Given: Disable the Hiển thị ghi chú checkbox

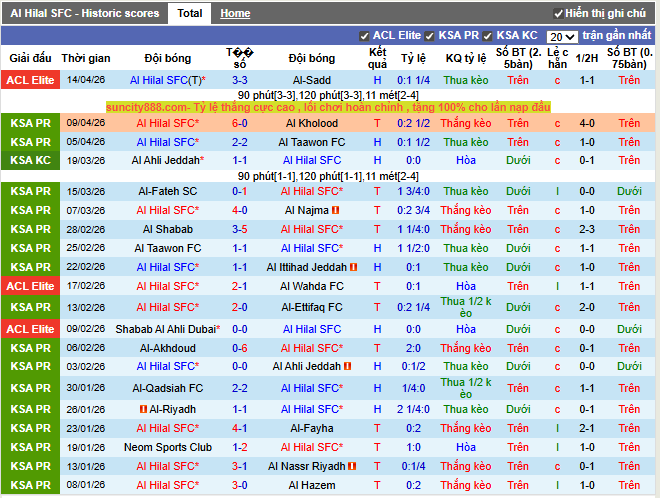Looking at the screenshot, I should pyautogui.click(x=558, y=14).
